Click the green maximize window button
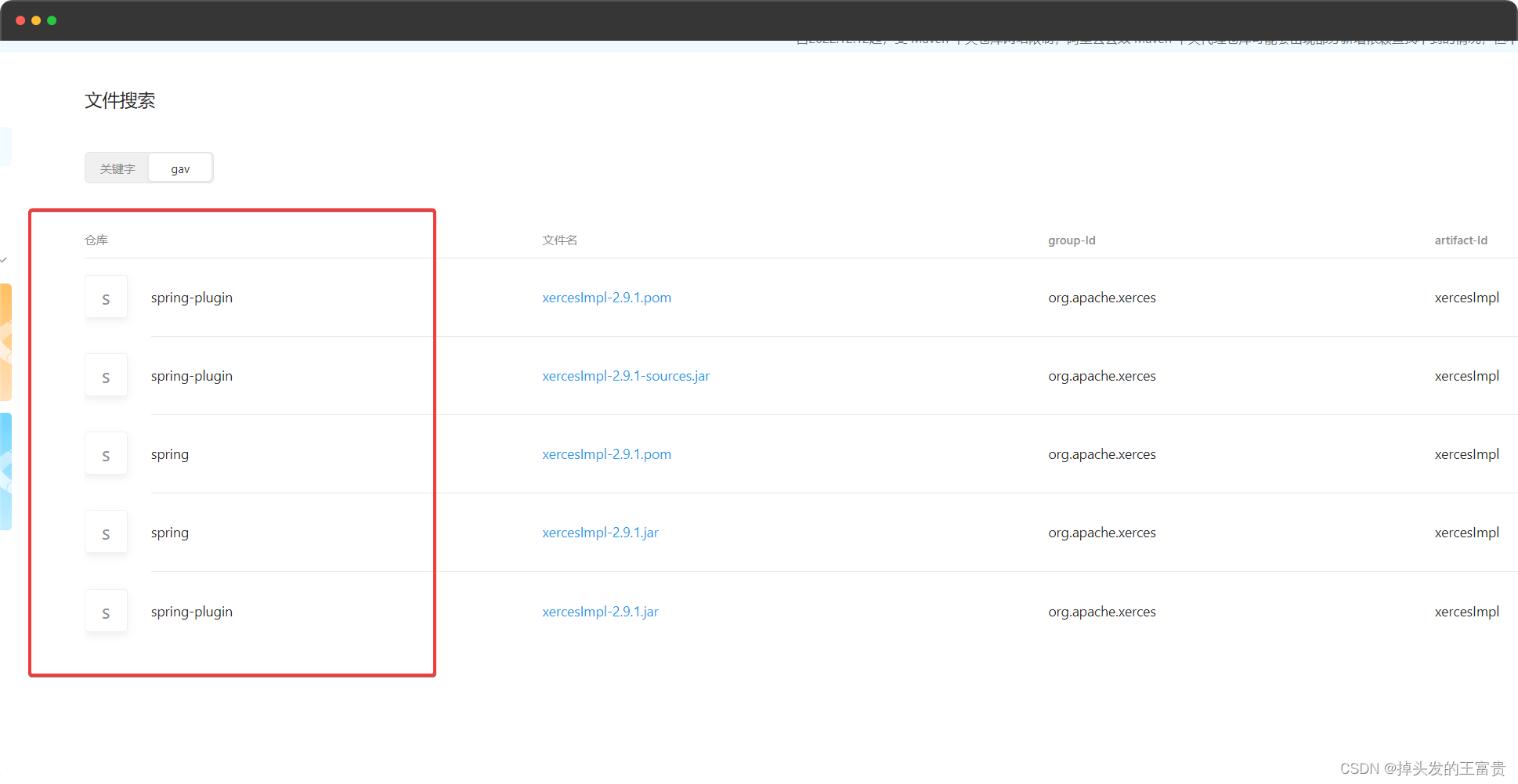 coord(52,20)
